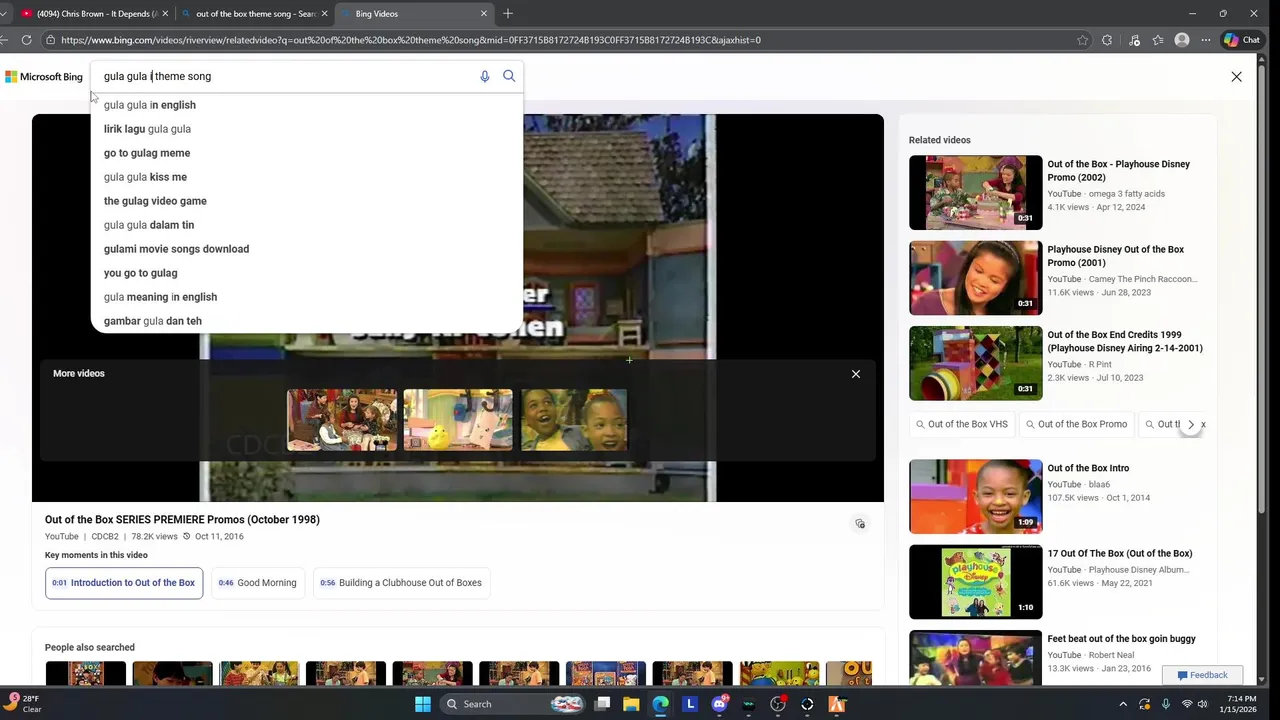The image size is (1280, 720).
Task: Search chip Out of the Box VHS
Action: (x=961, y=424)
